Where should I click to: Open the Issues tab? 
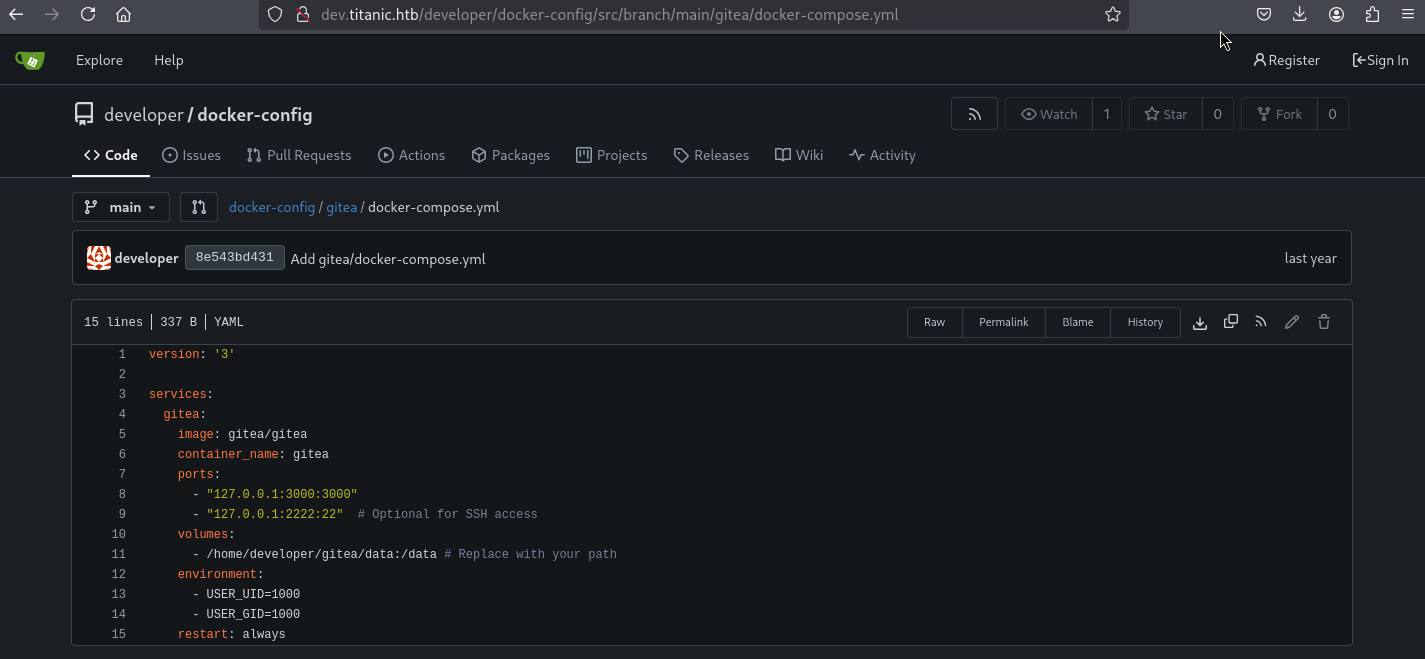[x=191, y=155]
